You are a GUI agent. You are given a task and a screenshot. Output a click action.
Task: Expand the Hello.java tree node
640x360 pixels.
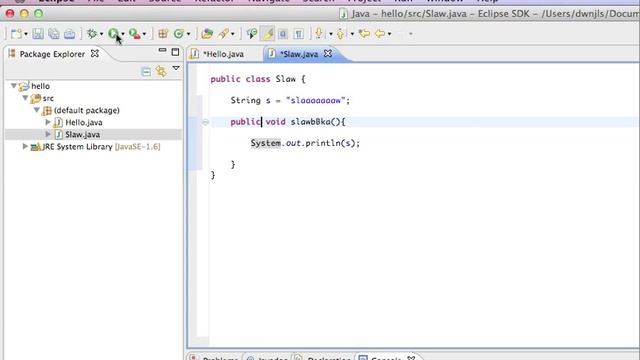pyautogui.click(x=48, y=122)
